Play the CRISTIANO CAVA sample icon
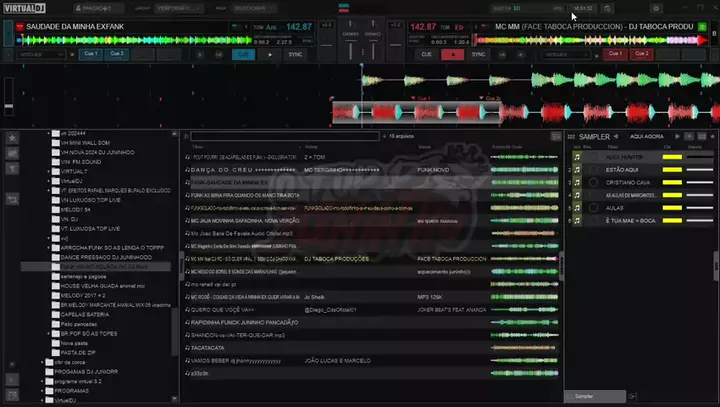The image size is (720, 407). 577,182
